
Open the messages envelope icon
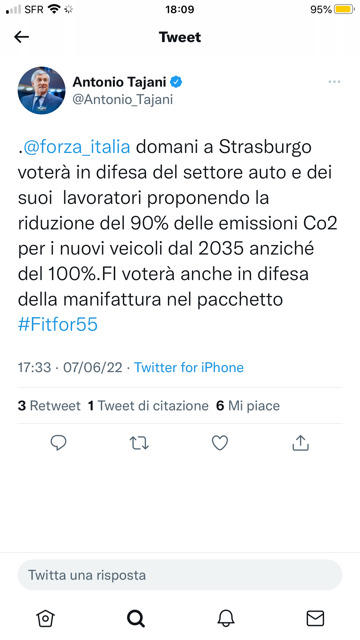coord(315,618)
